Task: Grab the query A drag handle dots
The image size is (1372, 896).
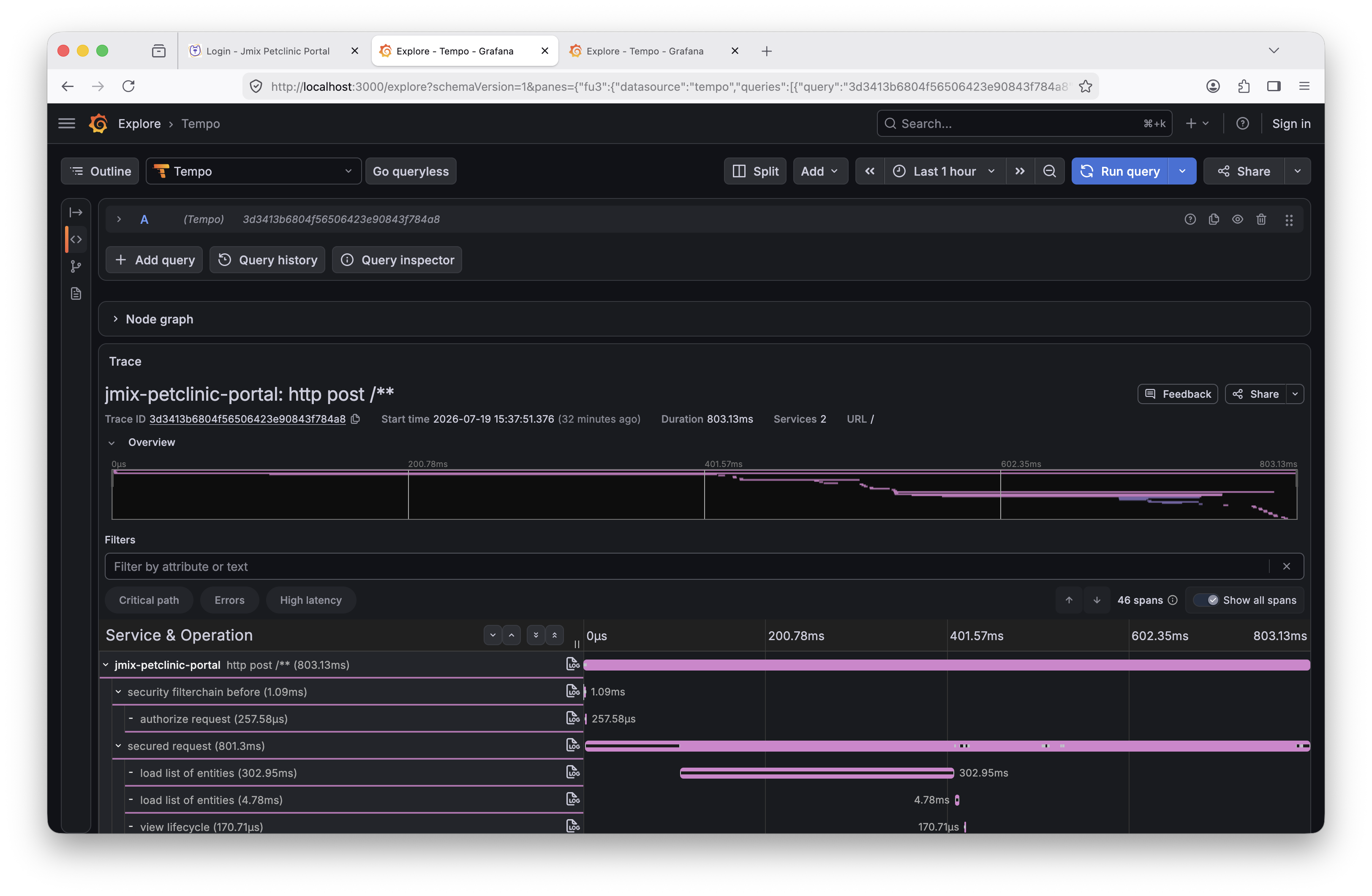Action: point(1288,220)
